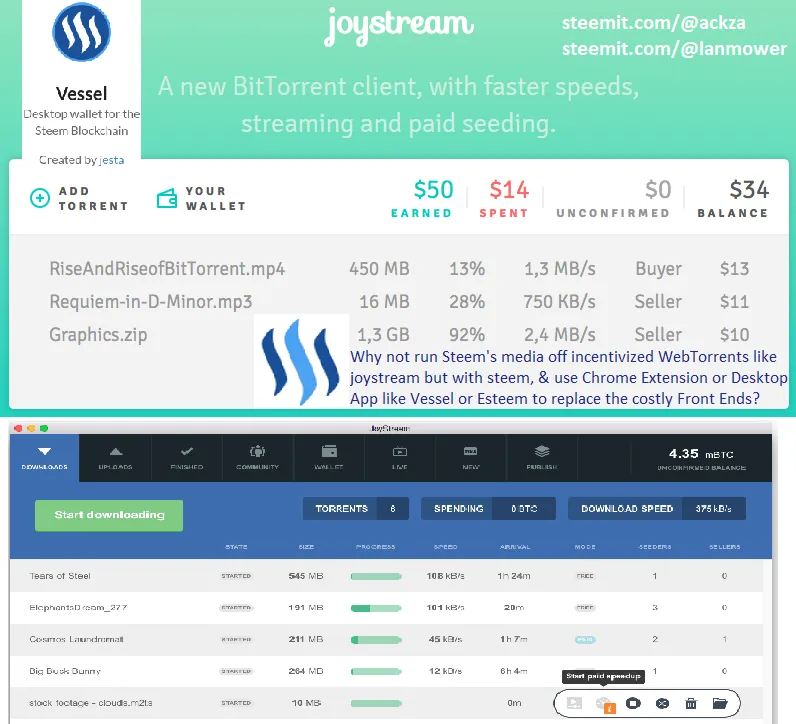Click the stop icon in the row actions

pos(633,703)
